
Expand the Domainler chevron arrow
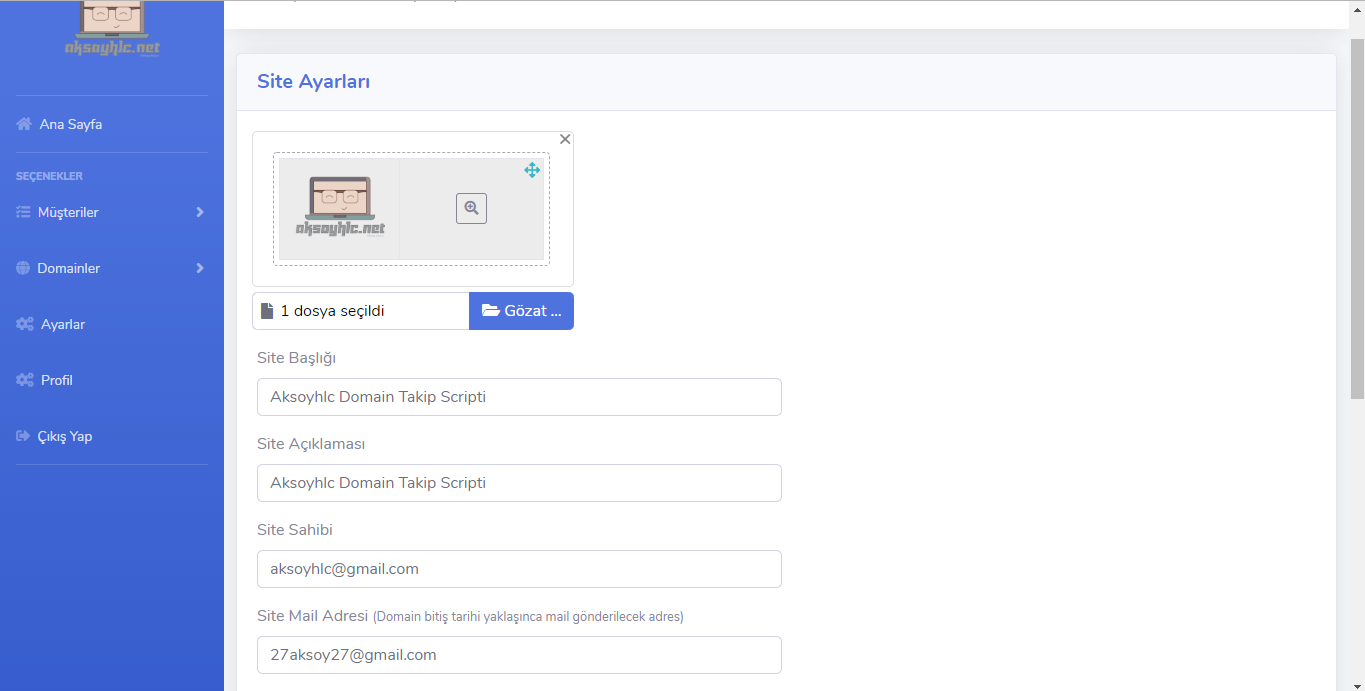tap(200, 268)
